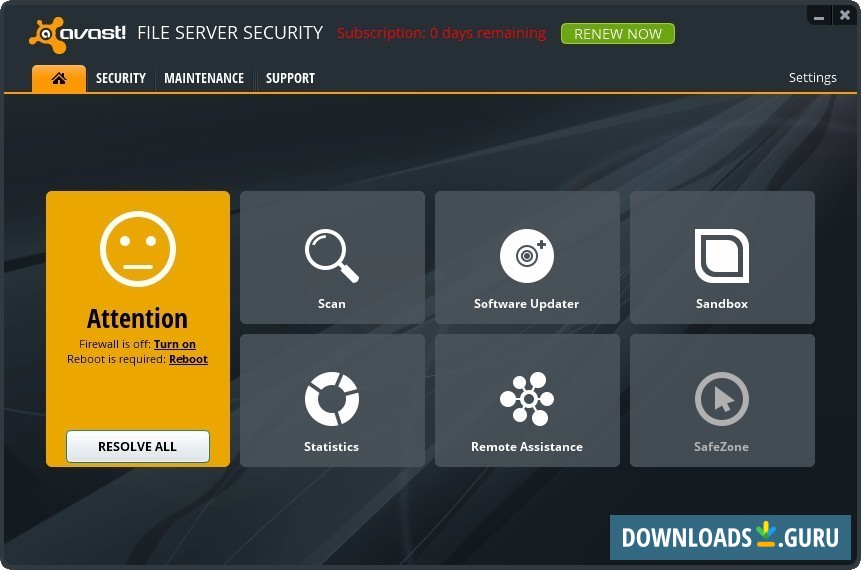Click the Turn on firewall link
This screenshot has height=570, width=861.
(x=175, y=344)
